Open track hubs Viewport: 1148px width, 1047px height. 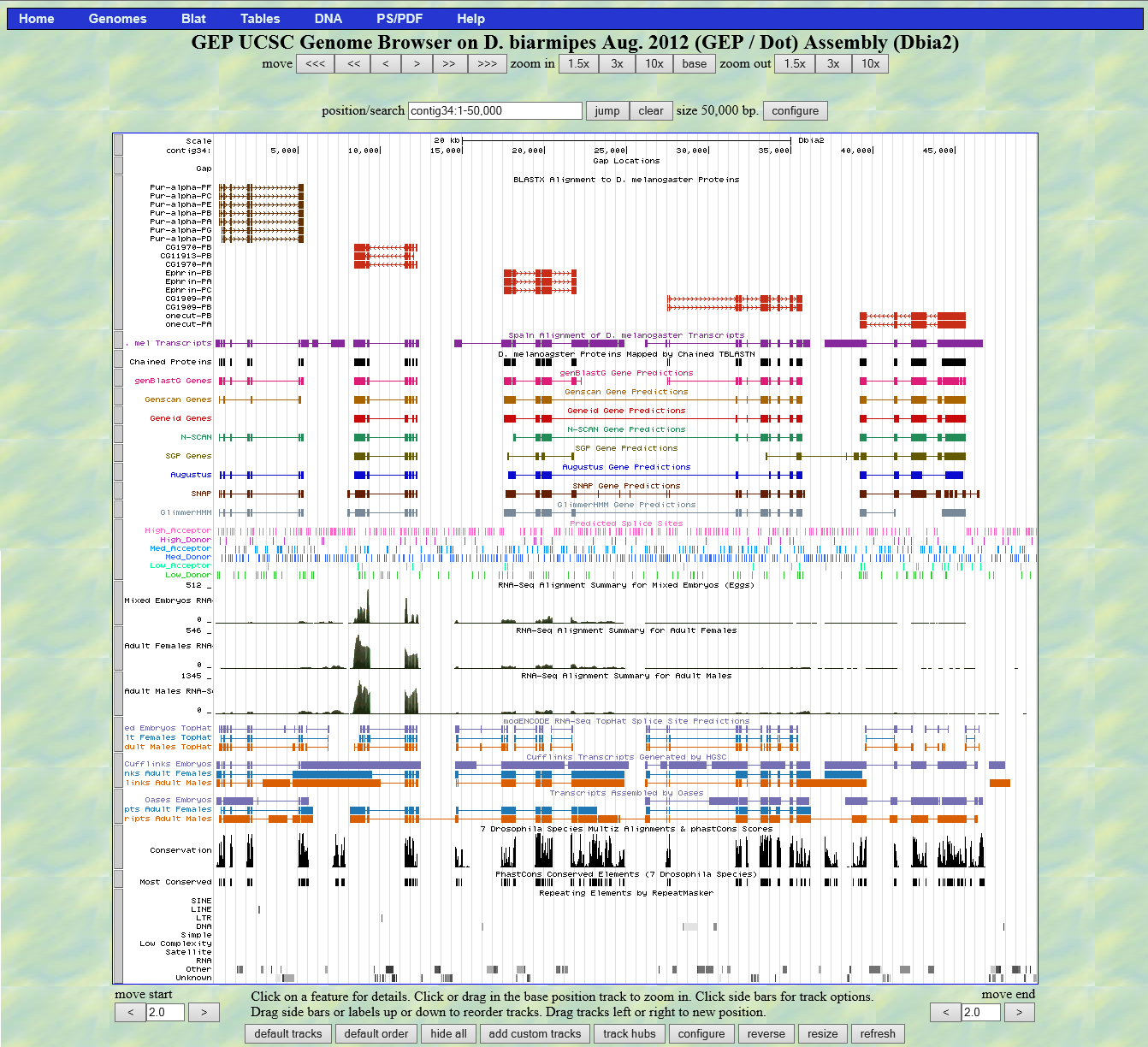[x=630, y=1033]
